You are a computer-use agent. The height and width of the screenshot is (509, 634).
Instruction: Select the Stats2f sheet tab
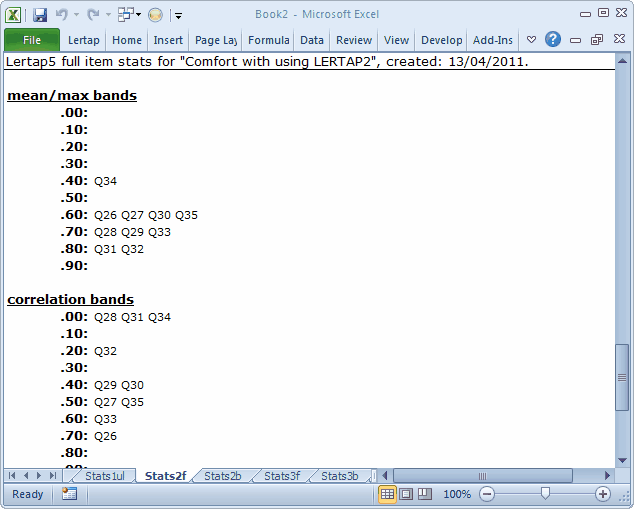click(165, 476)
